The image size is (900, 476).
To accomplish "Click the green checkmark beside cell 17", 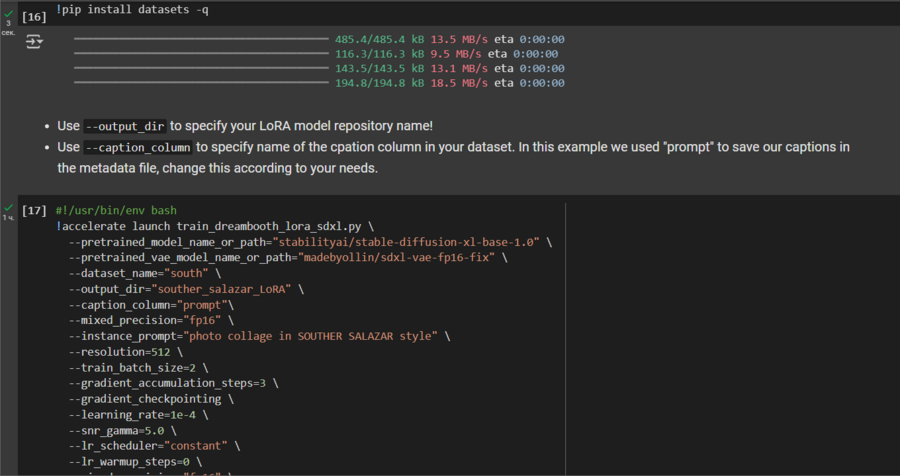I will click(x=8, y=207).
